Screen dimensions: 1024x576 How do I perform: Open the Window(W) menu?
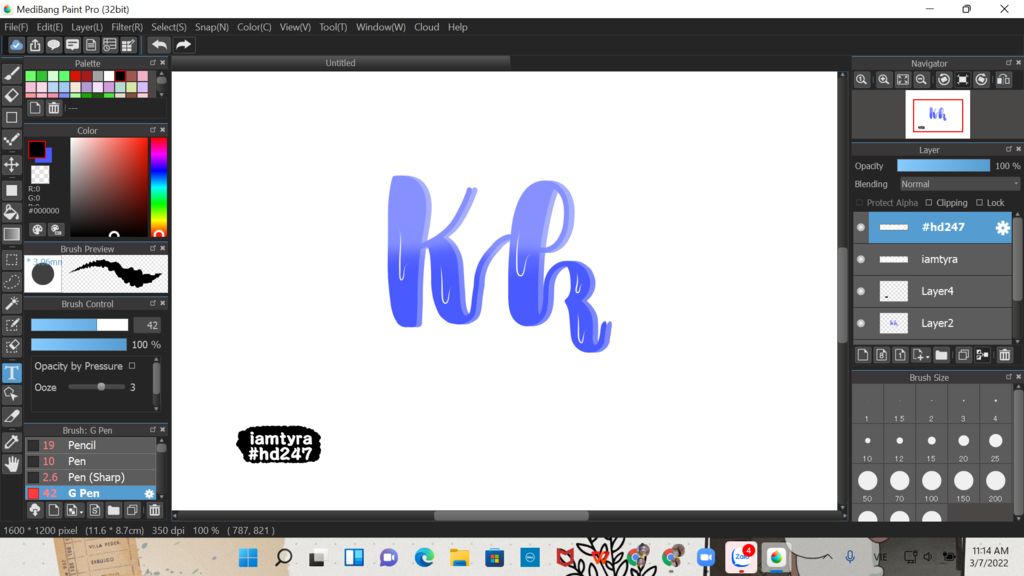[380, 27]
